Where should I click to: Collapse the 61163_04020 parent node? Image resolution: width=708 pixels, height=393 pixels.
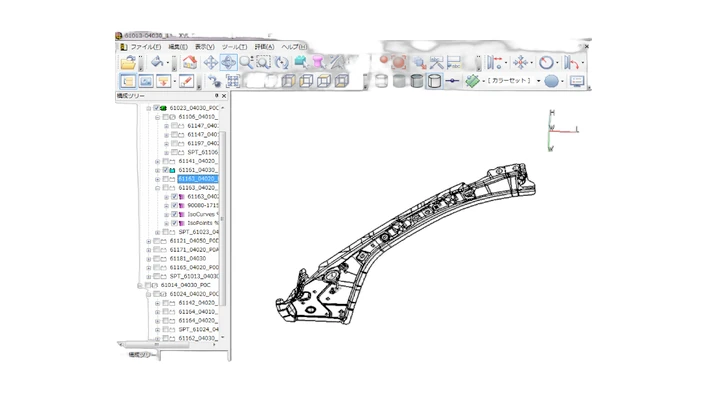(x=158, y=188)
